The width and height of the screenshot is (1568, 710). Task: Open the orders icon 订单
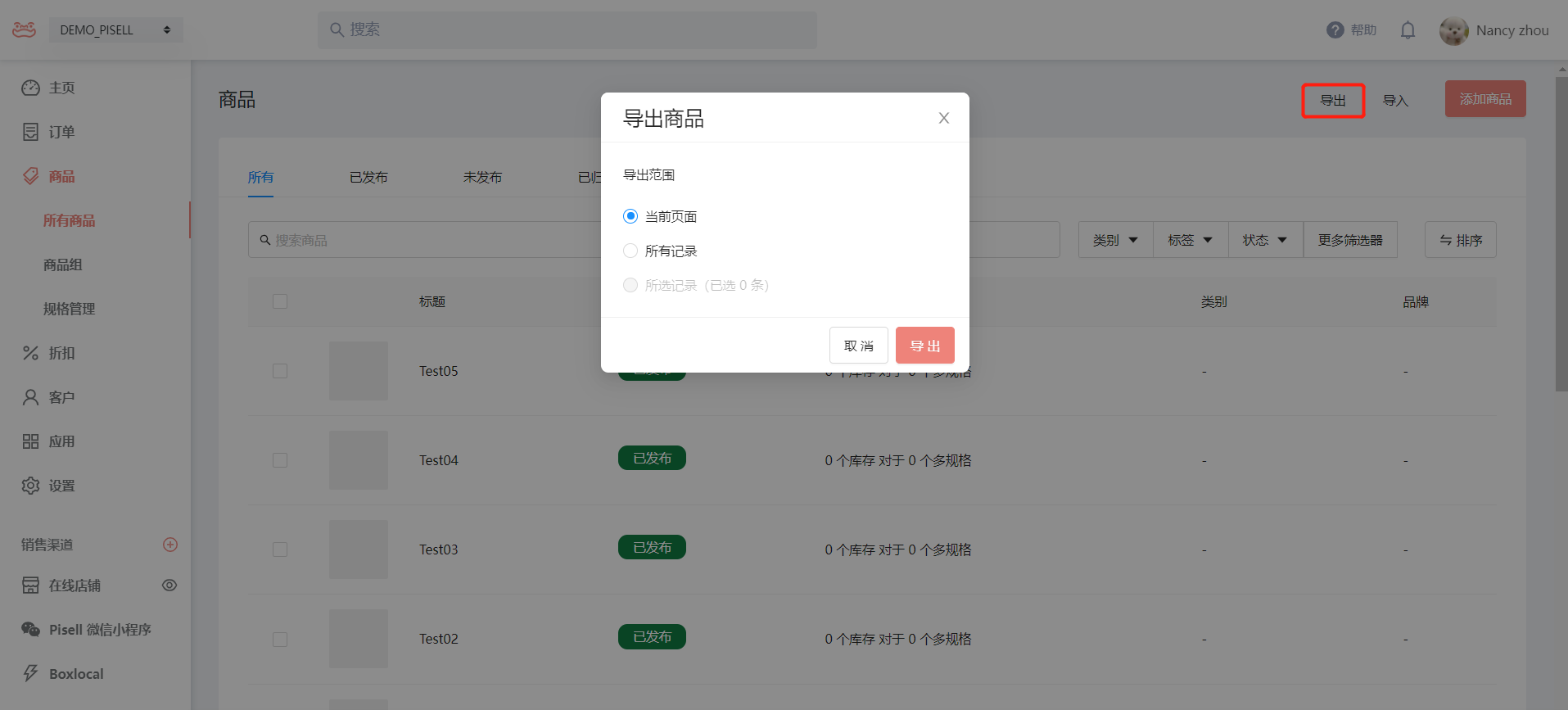coord(30,132)
